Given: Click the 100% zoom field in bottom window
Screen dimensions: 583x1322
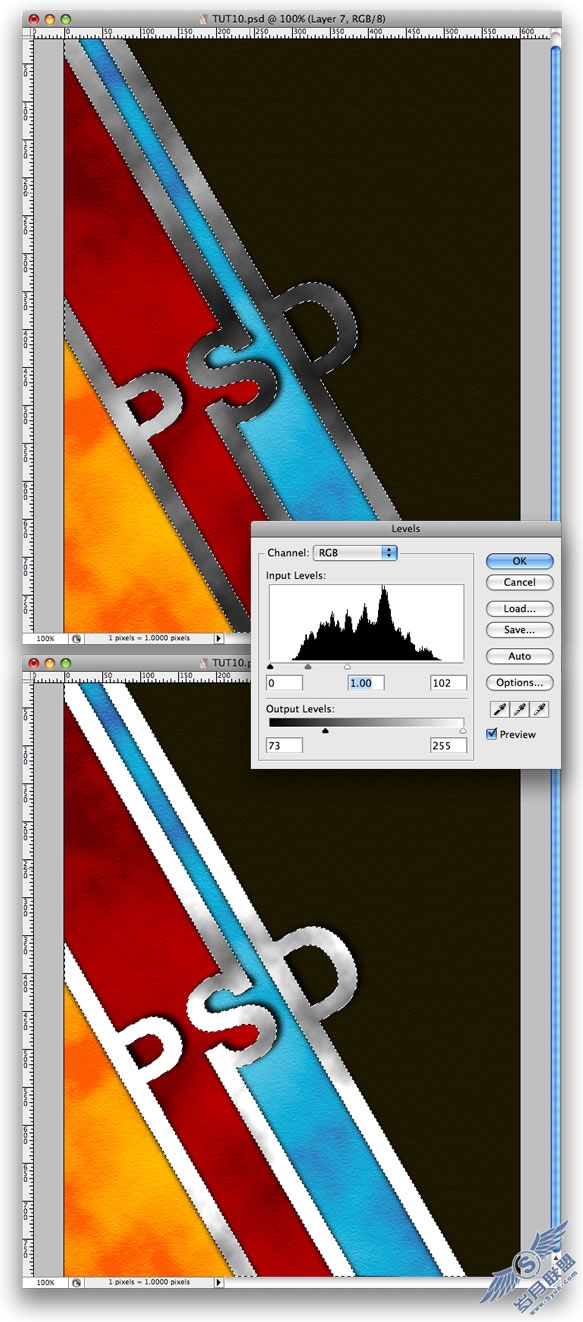Looking at the screenshot, I should tap(46, 1281).
